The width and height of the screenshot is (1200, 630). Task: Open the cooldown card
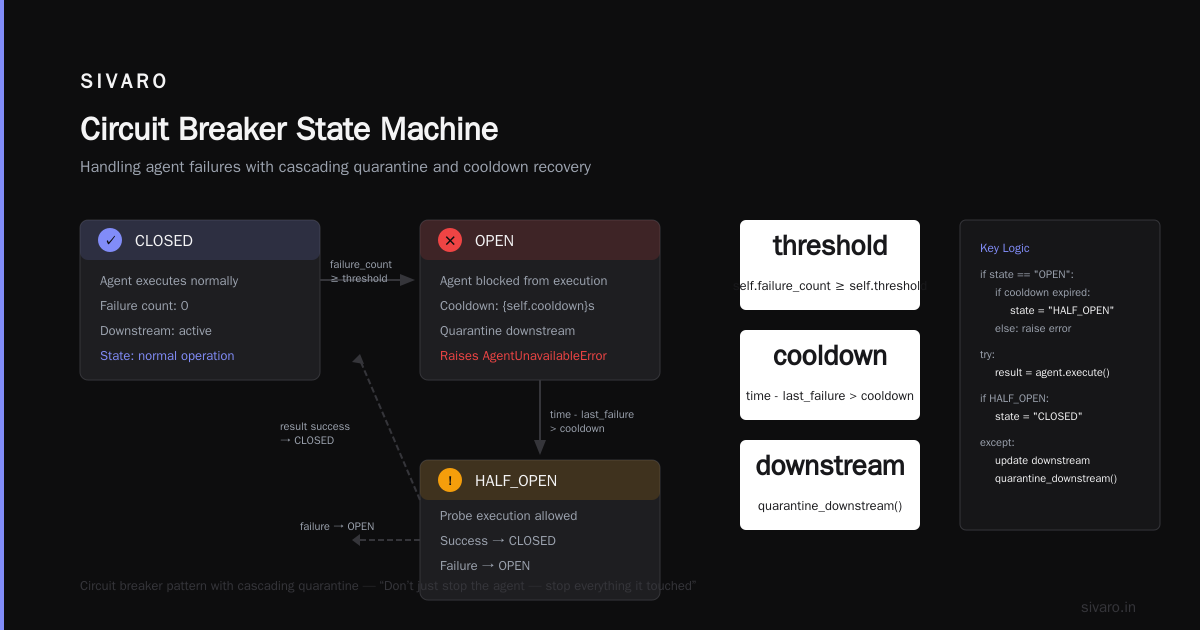pyautogui.click(x=830, y=375)
